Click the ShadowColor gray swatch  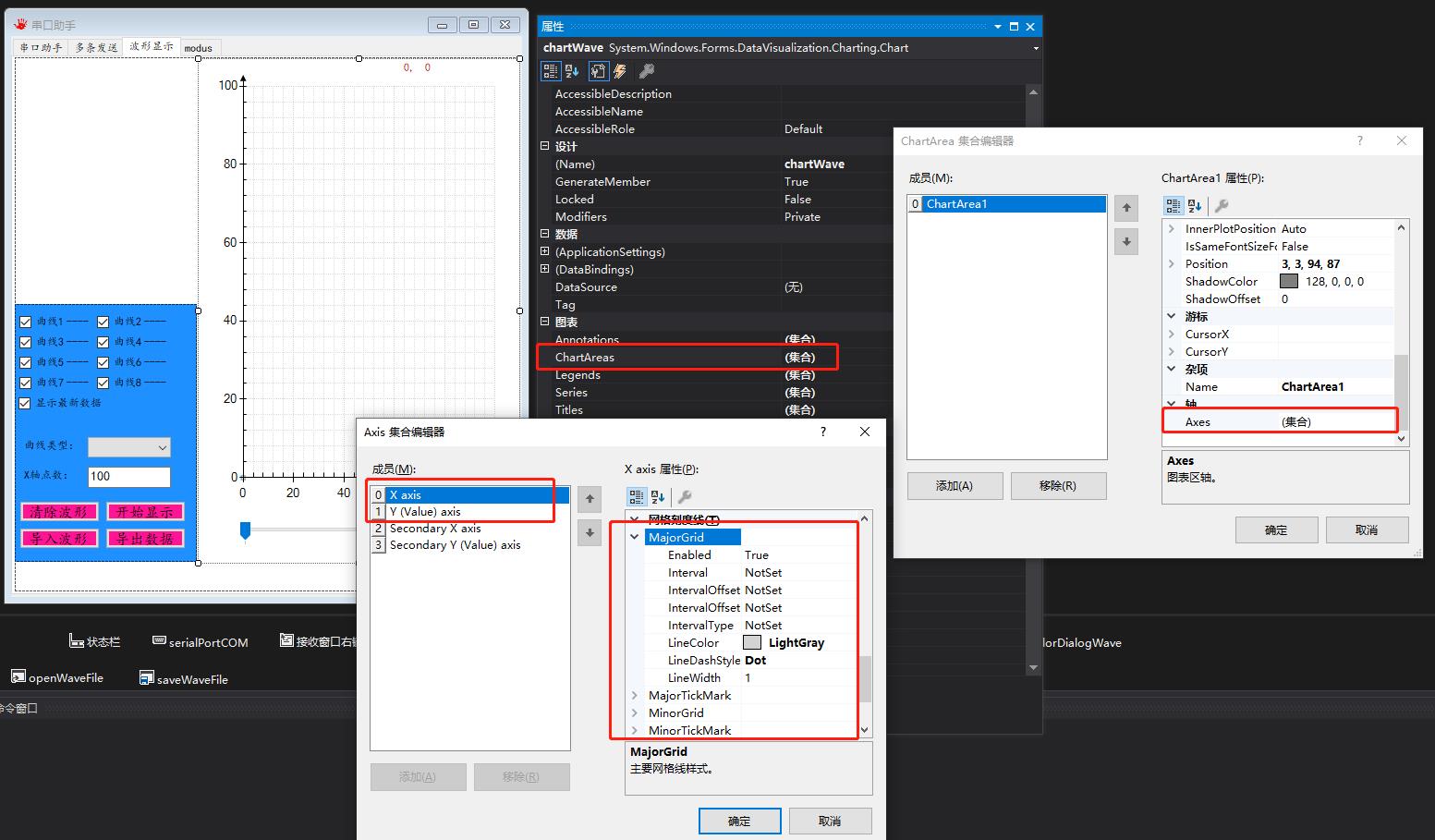click(x=1289, y=281)
